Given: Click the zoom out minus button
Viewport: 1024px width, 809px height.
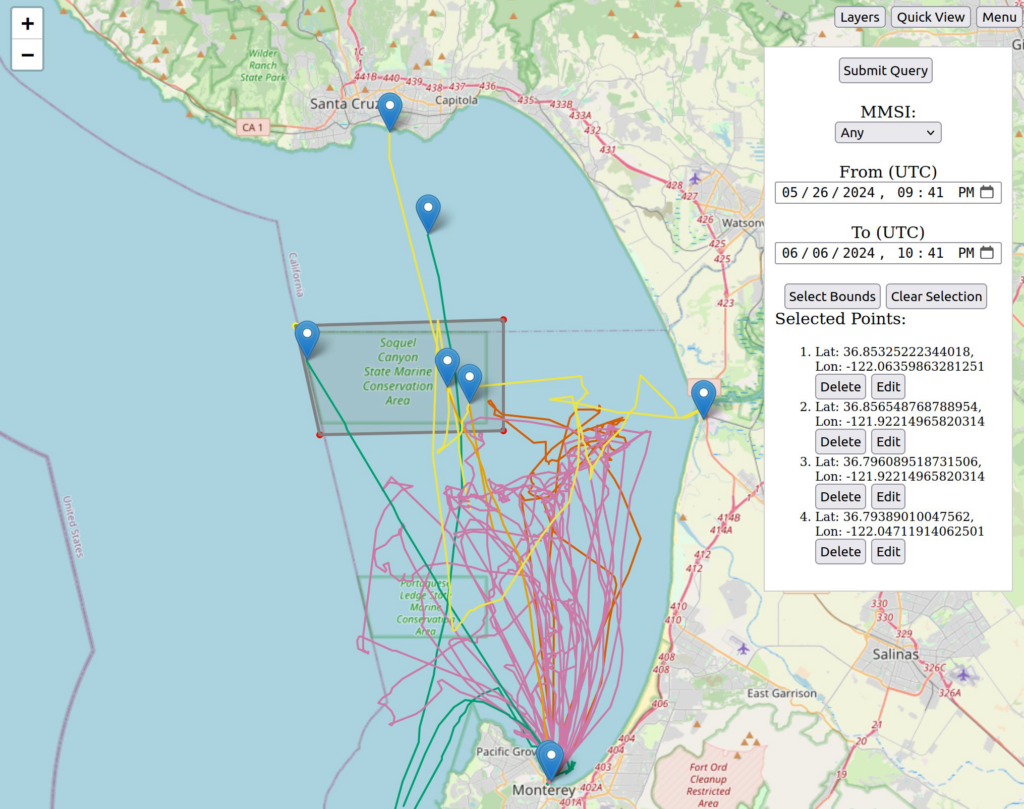Looking at the screenshot, I should pyautogui.click(x=27, y=55).
